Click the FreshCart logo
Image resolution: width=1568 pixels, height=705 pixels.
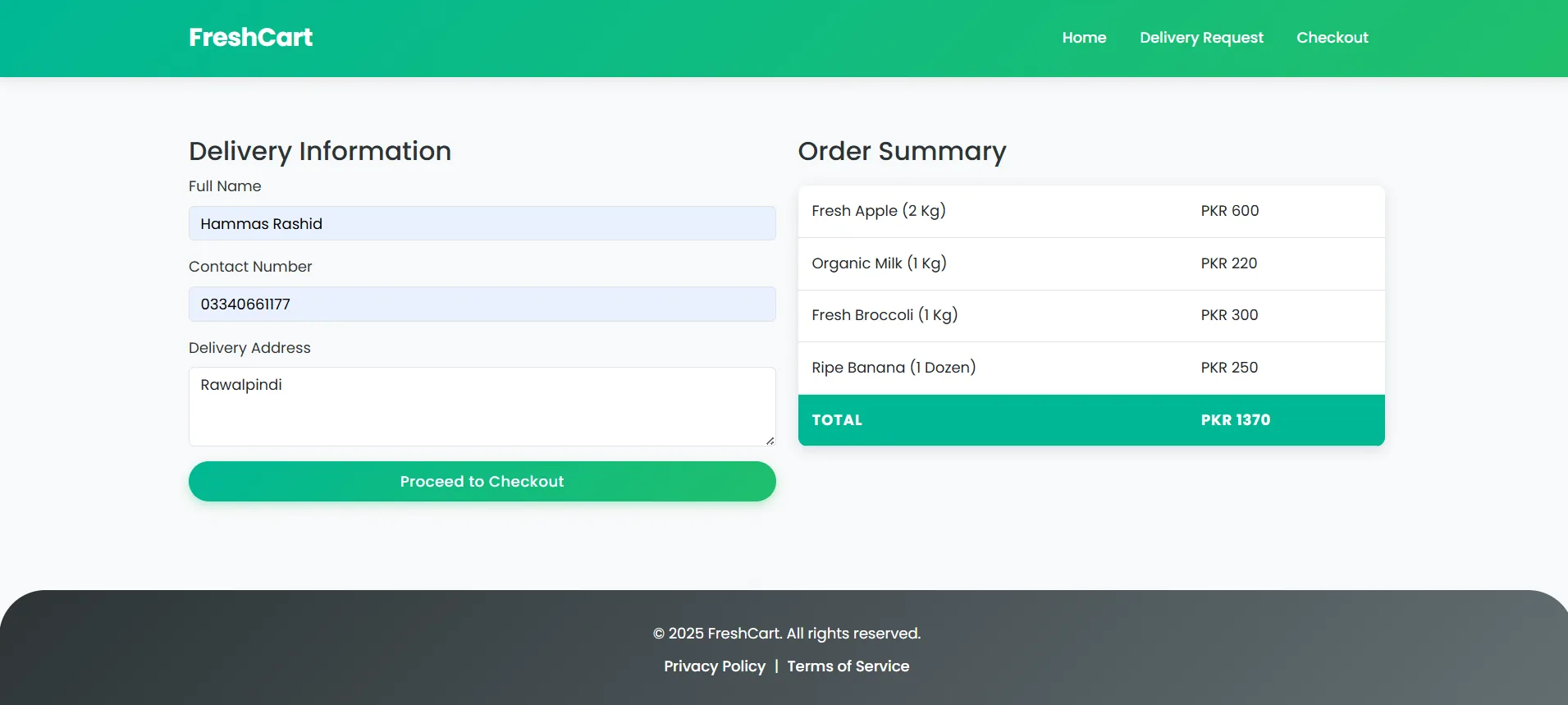point(250,38)
